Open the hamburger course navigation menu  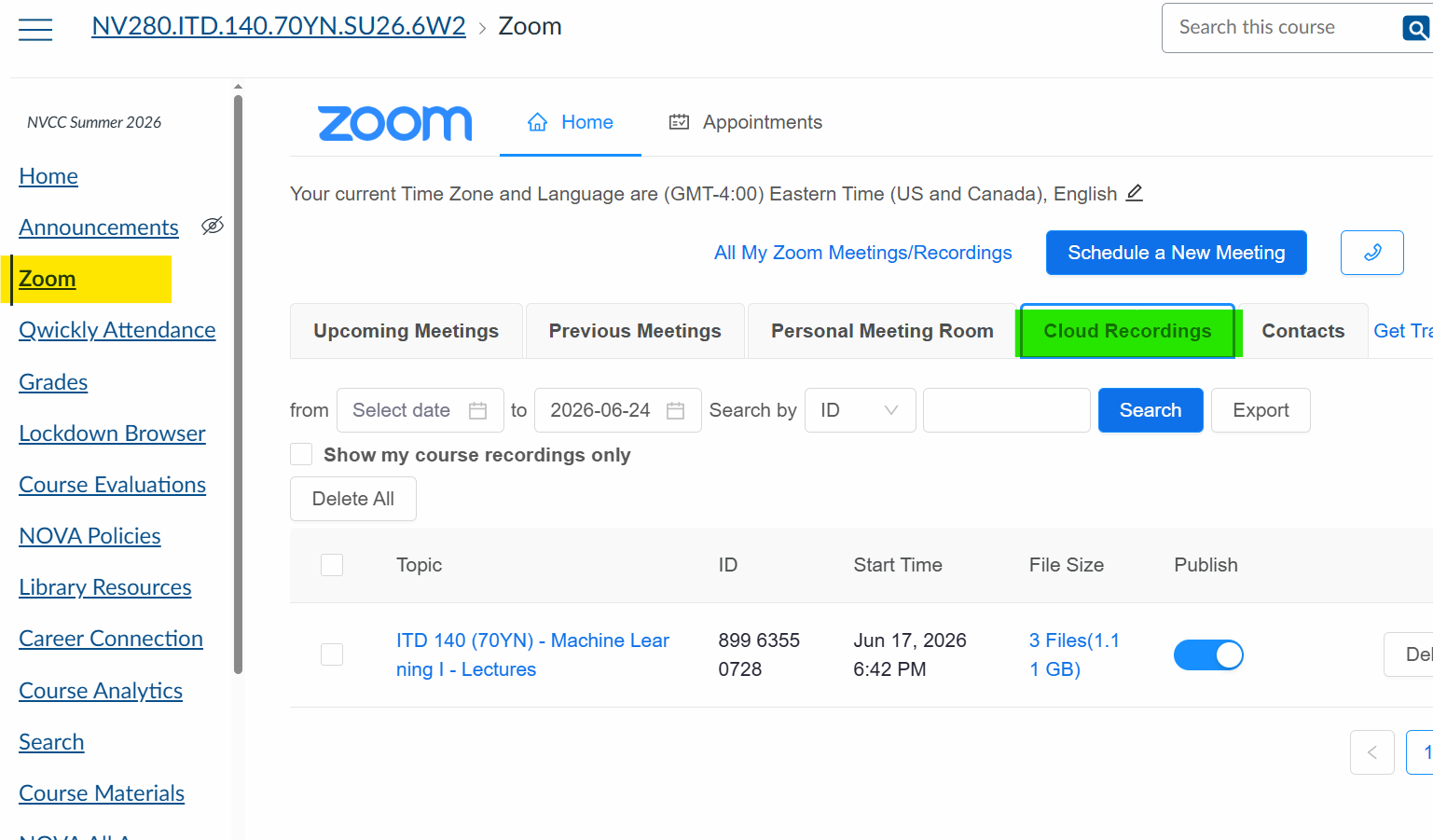tap(35, 30)
